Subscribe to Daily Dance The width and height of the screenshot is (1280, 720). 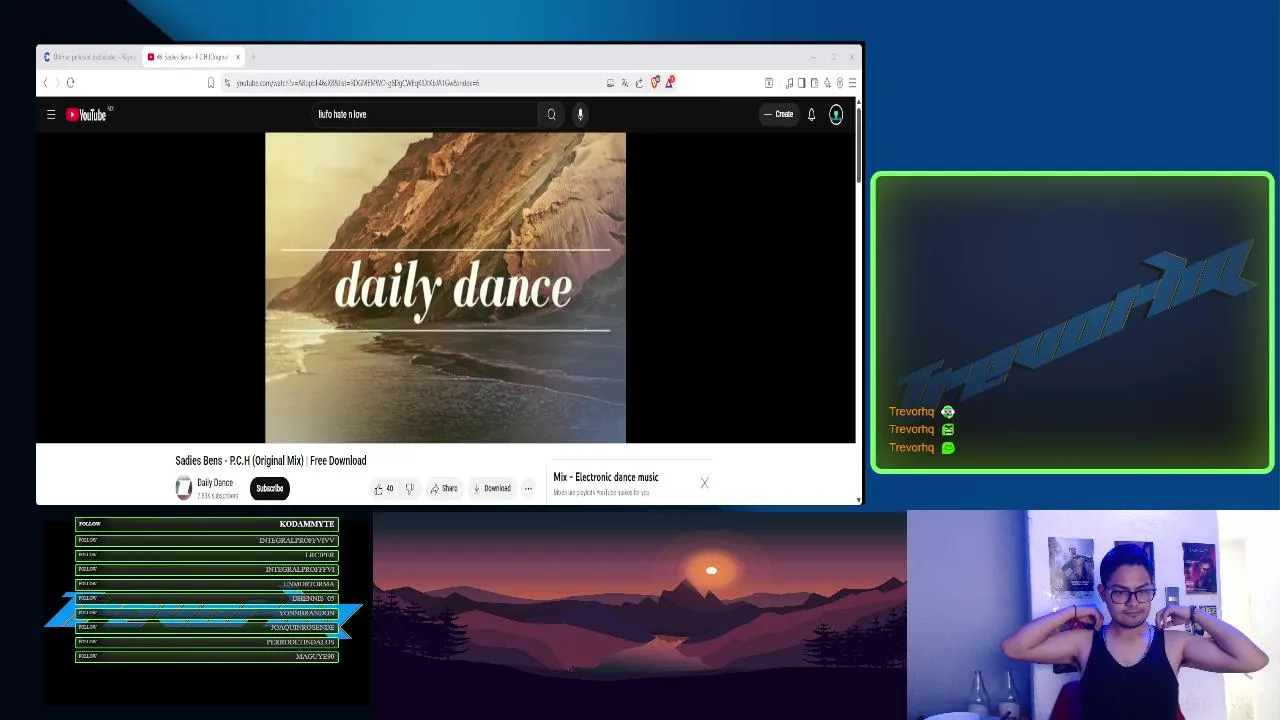269,489
